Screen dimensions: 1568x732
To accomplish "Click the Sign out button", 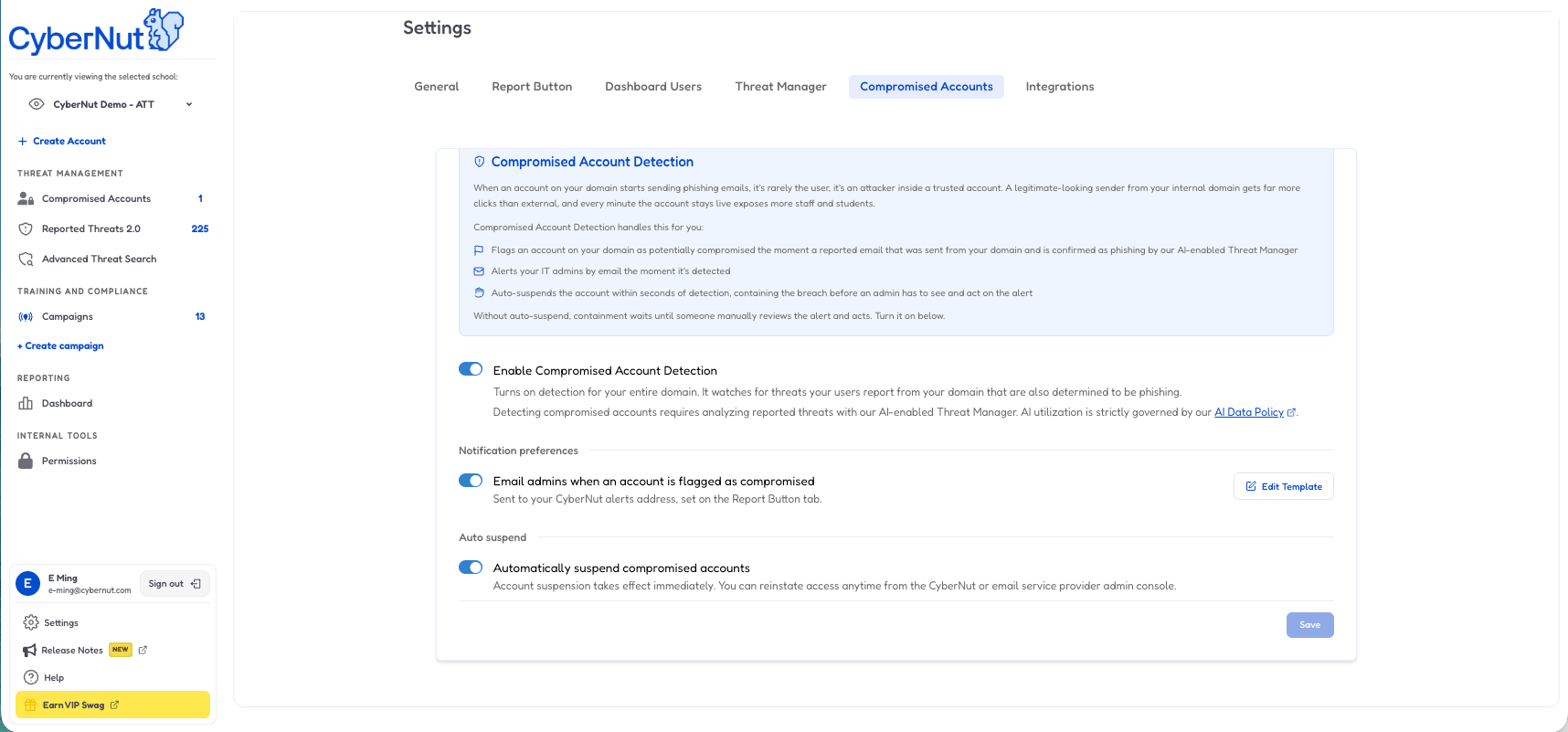I will point(175,583).
